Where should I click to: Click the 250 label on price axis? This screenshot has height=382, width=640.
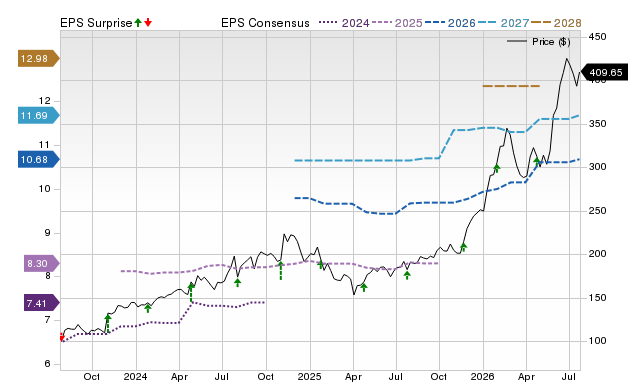click(597, 211)
